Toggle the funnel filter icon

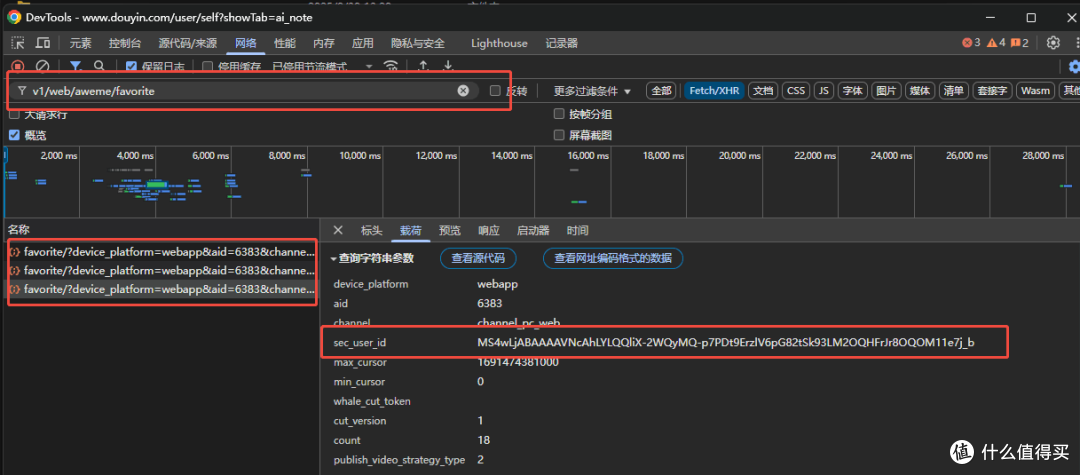[x=76, y=66]
